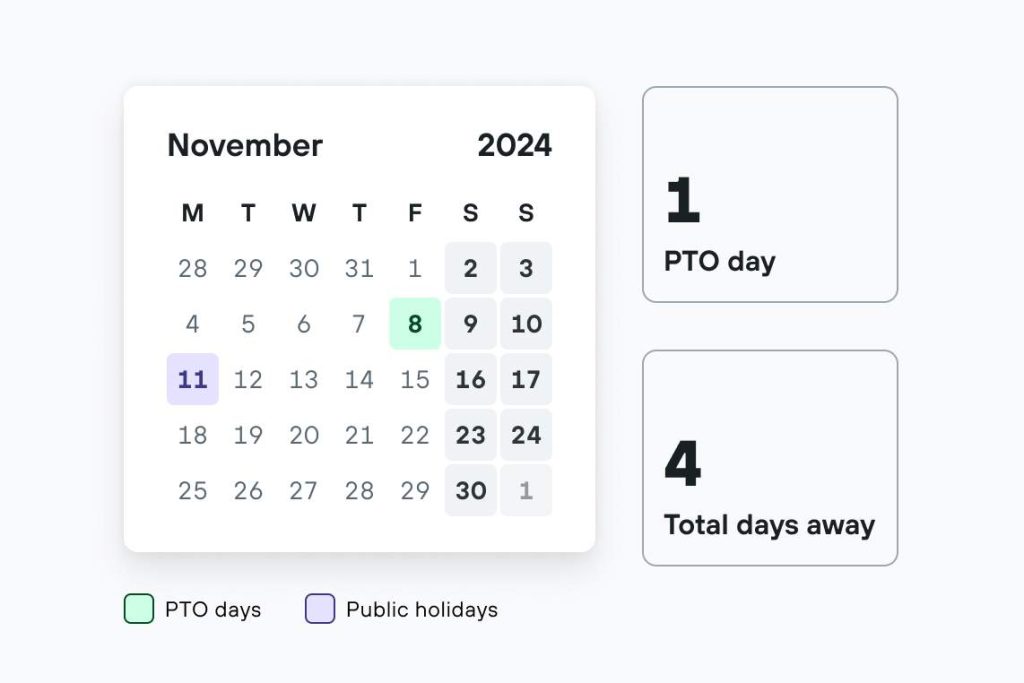
Task: Select the M weekday column header
Action: 192,213
